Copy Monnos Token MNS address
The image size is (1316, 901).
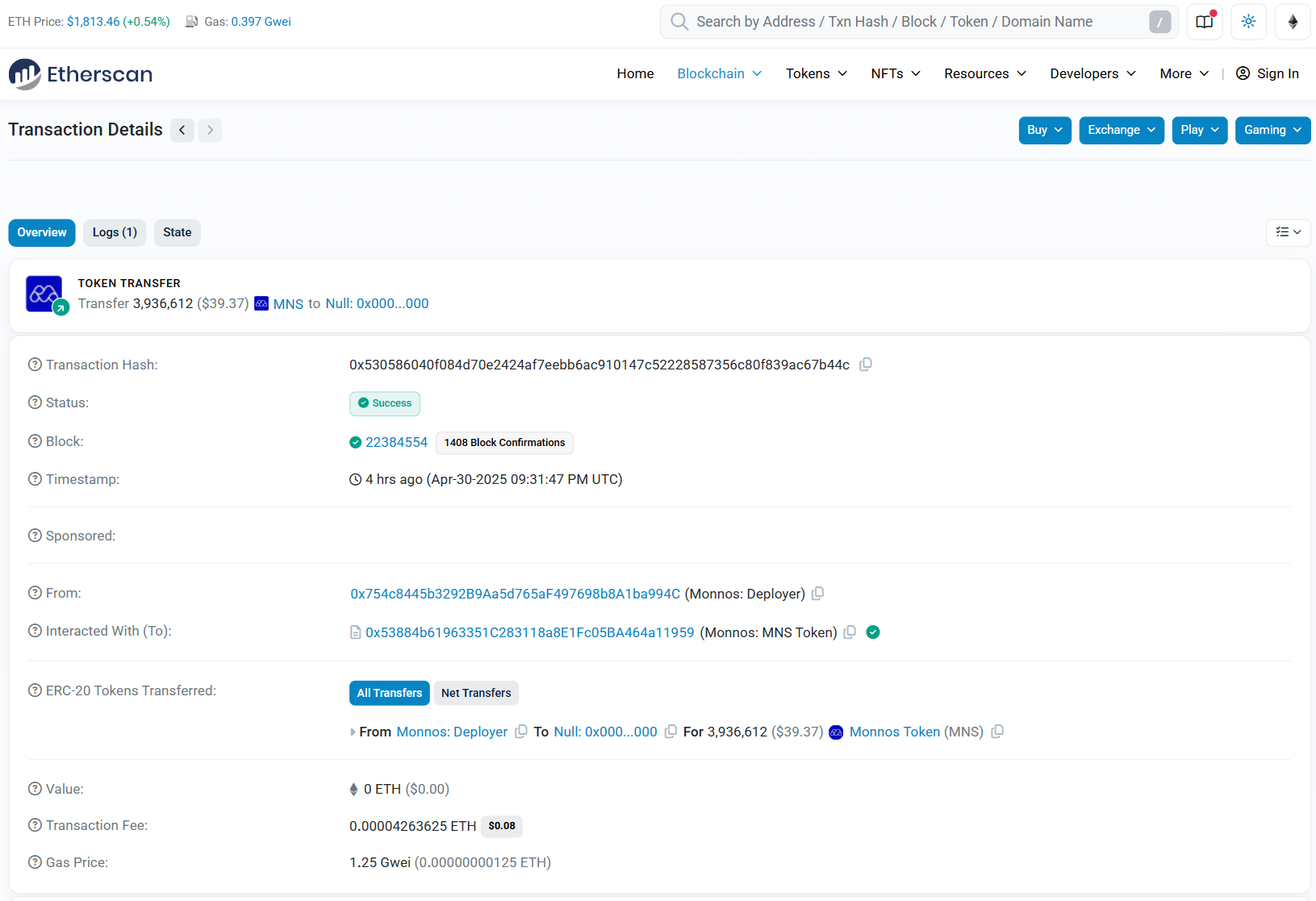[x=997, y=732]
